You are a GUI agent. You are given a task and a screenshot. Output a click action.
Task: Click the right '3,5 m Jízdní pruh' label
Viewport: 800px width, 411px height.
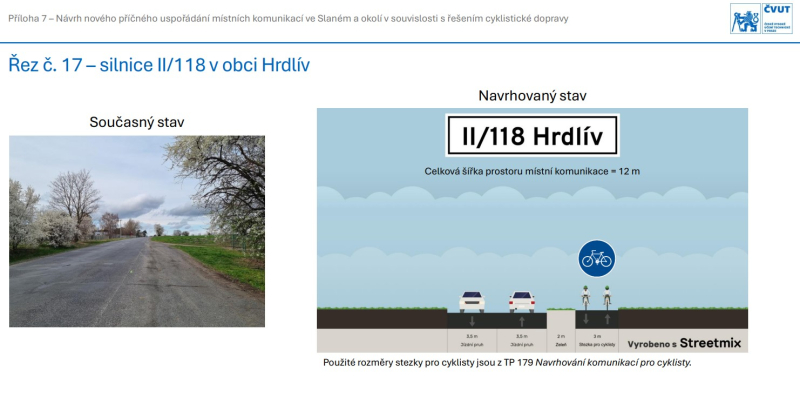[x=521, y=341]
